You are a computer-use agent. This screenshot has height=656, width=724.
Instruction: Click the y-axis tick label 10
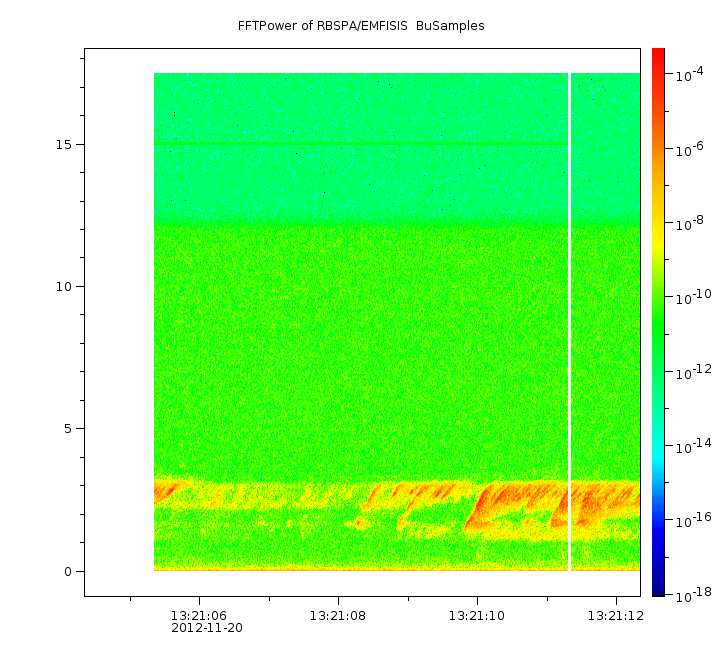64,287
